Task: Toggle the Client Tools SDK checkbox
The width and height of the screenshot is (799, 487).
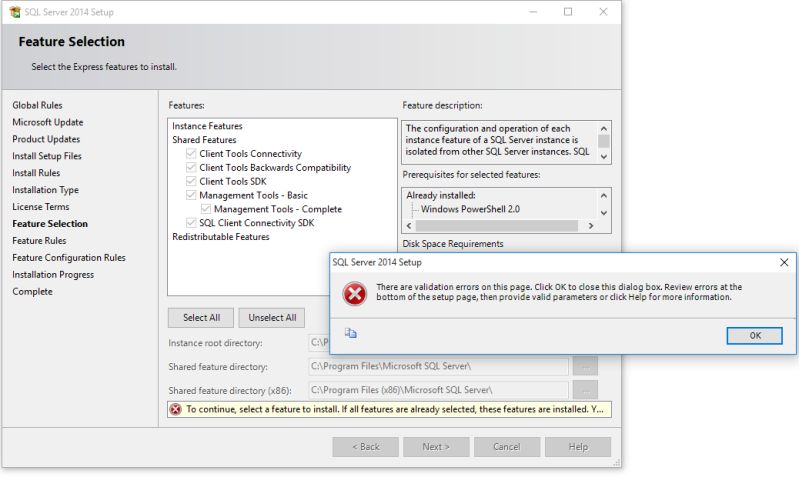Action: click(191, 181)
